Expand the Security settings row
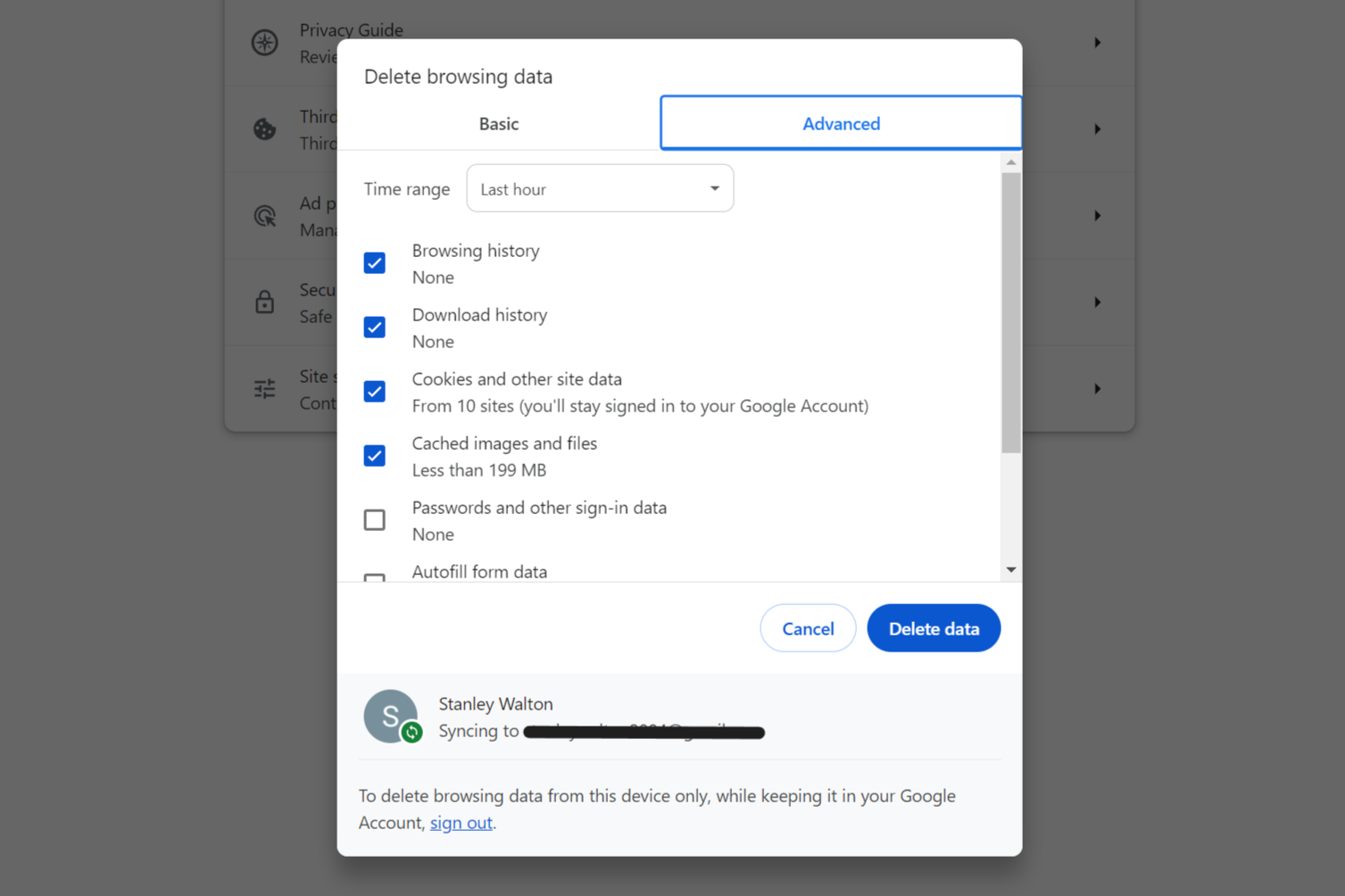Viewport: 1345px width, 896px height. click(1097, 302)
